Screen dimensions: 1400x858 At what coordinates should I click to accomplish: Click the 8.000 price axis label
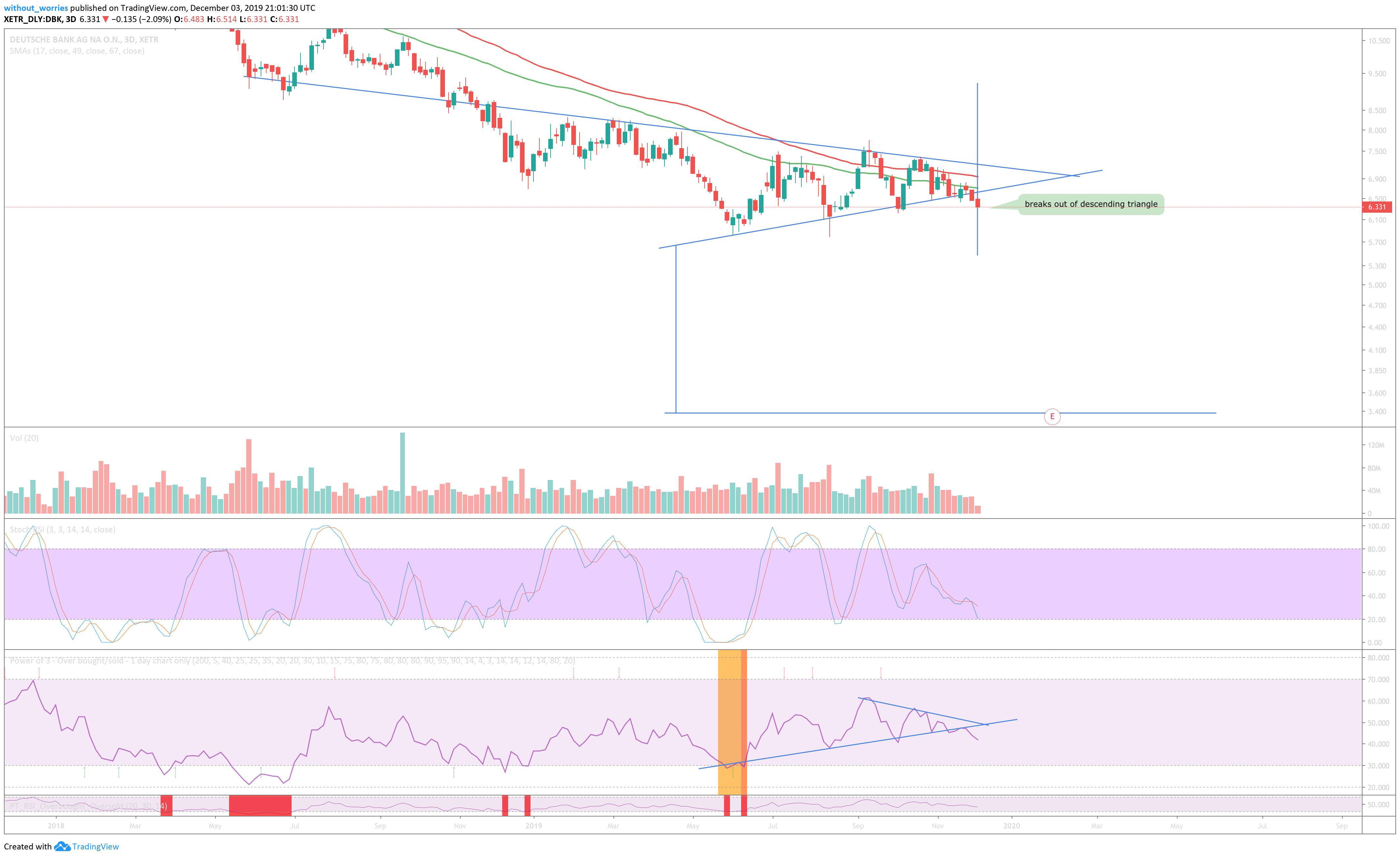[x=1377, y=130]
